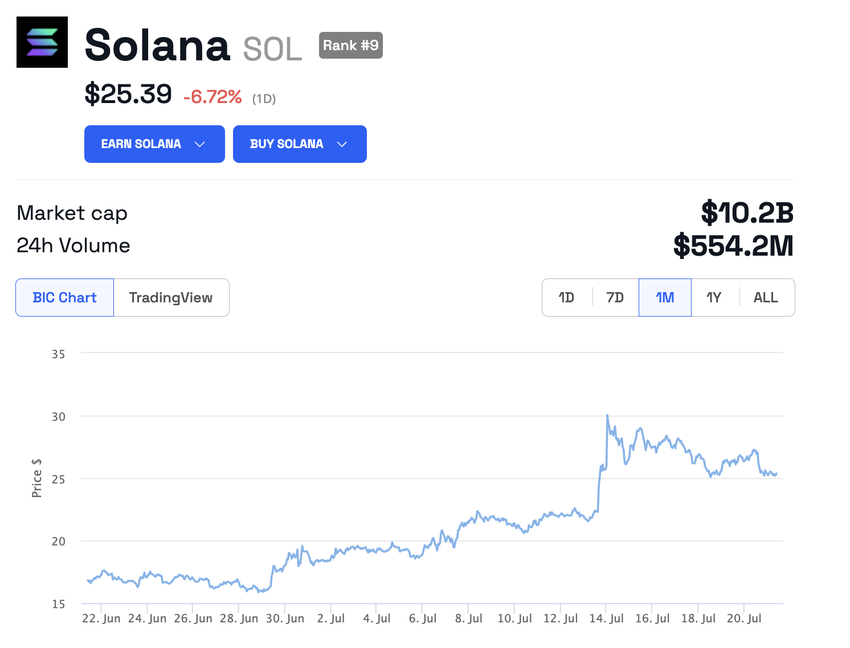The image size is (850, 648).
Task: Click the -6.72% price change indicator
Action: click(212, 97)
